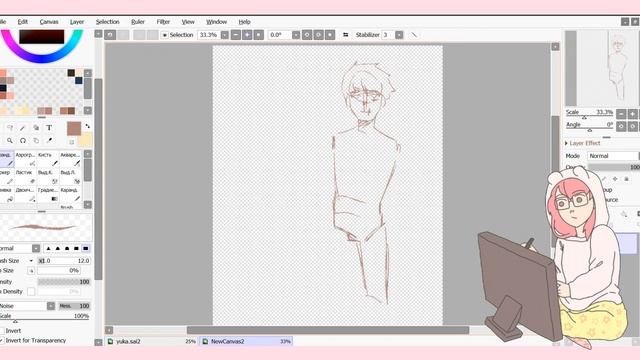Click the navigator Scale minus button
This screenshot has height=360, width=640.
tap(621, 114)
